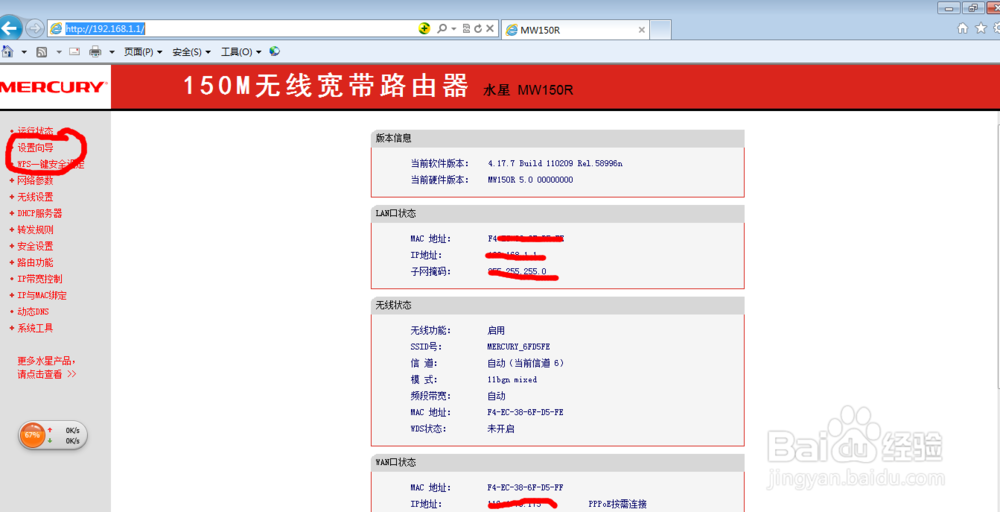
Task: Expand 无线设置 in the sidebar
Action: pyautogui.click(x=35, y=197)
